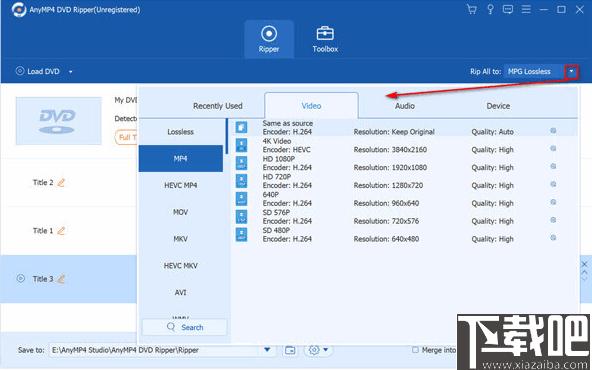Click the 640P preset icon
This screenshot has width=592, height=370.
coord(241,199)
